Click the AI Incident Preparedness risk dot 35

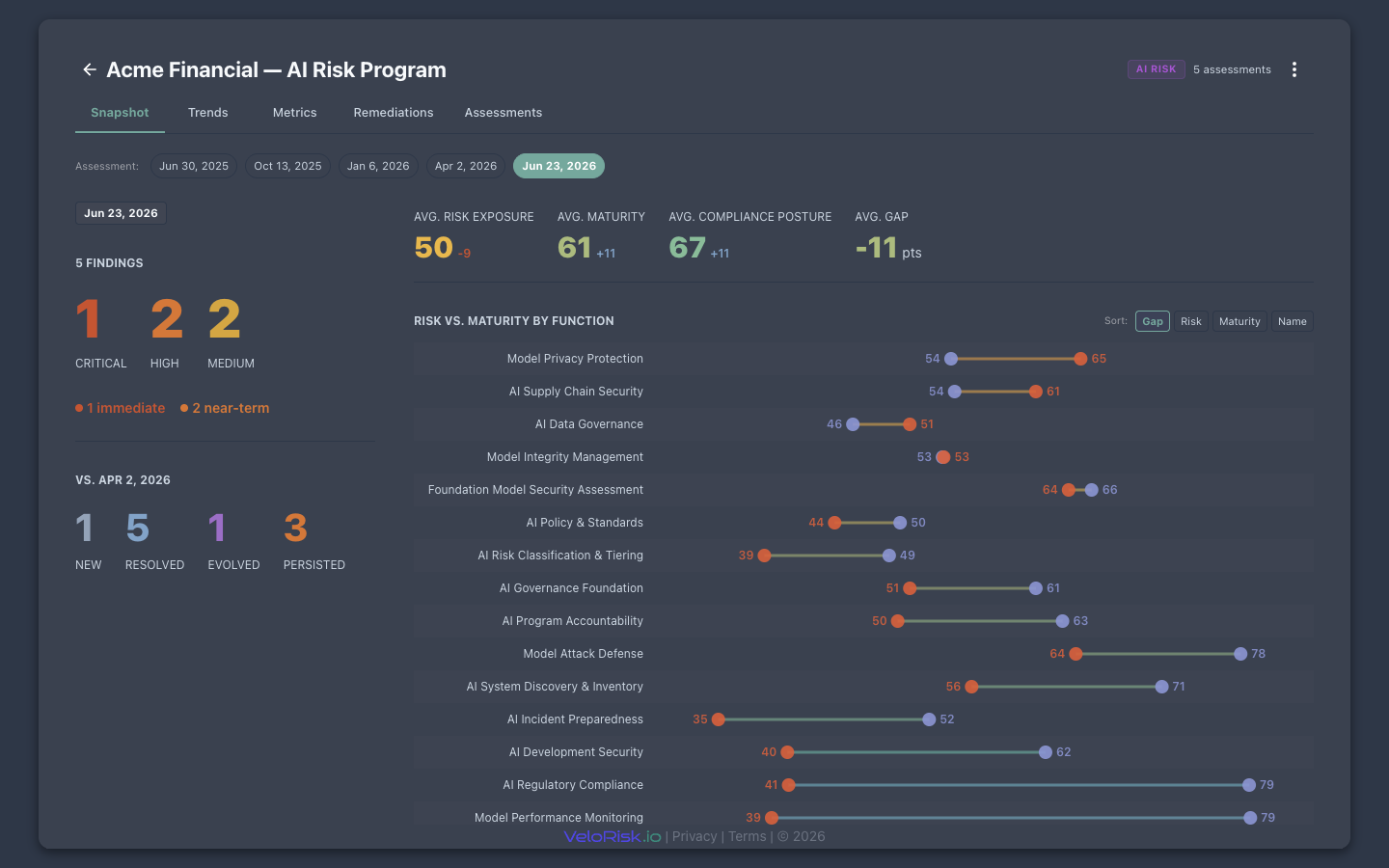pyautogui.click(x=719, y=719)
